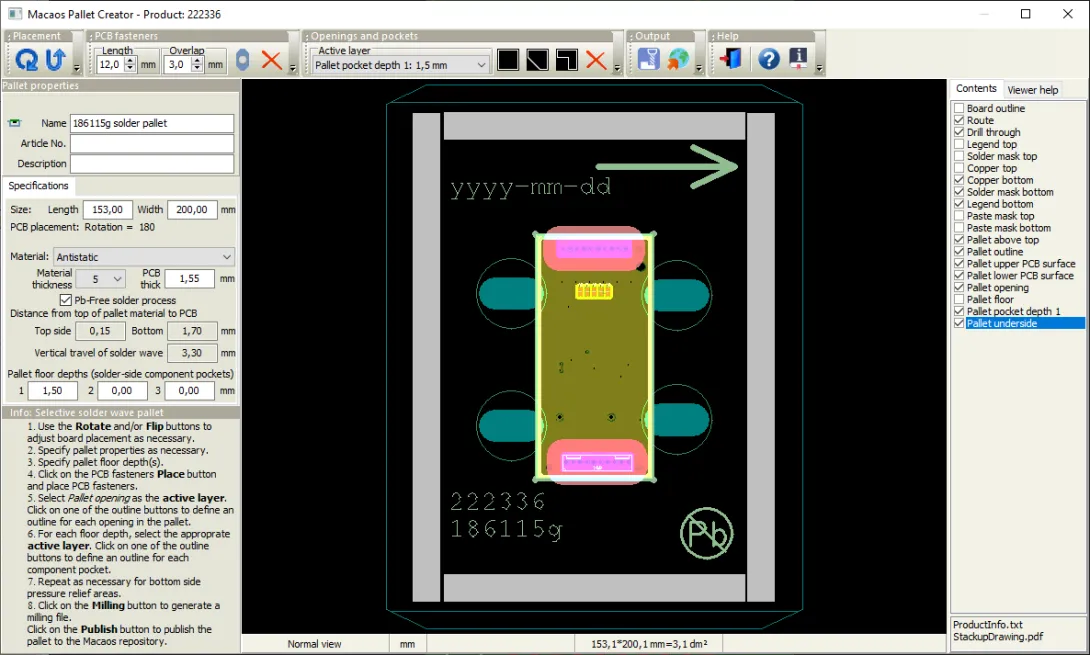Click the Publish globe icon
The image size is (1090, 655).
(678, 60)
